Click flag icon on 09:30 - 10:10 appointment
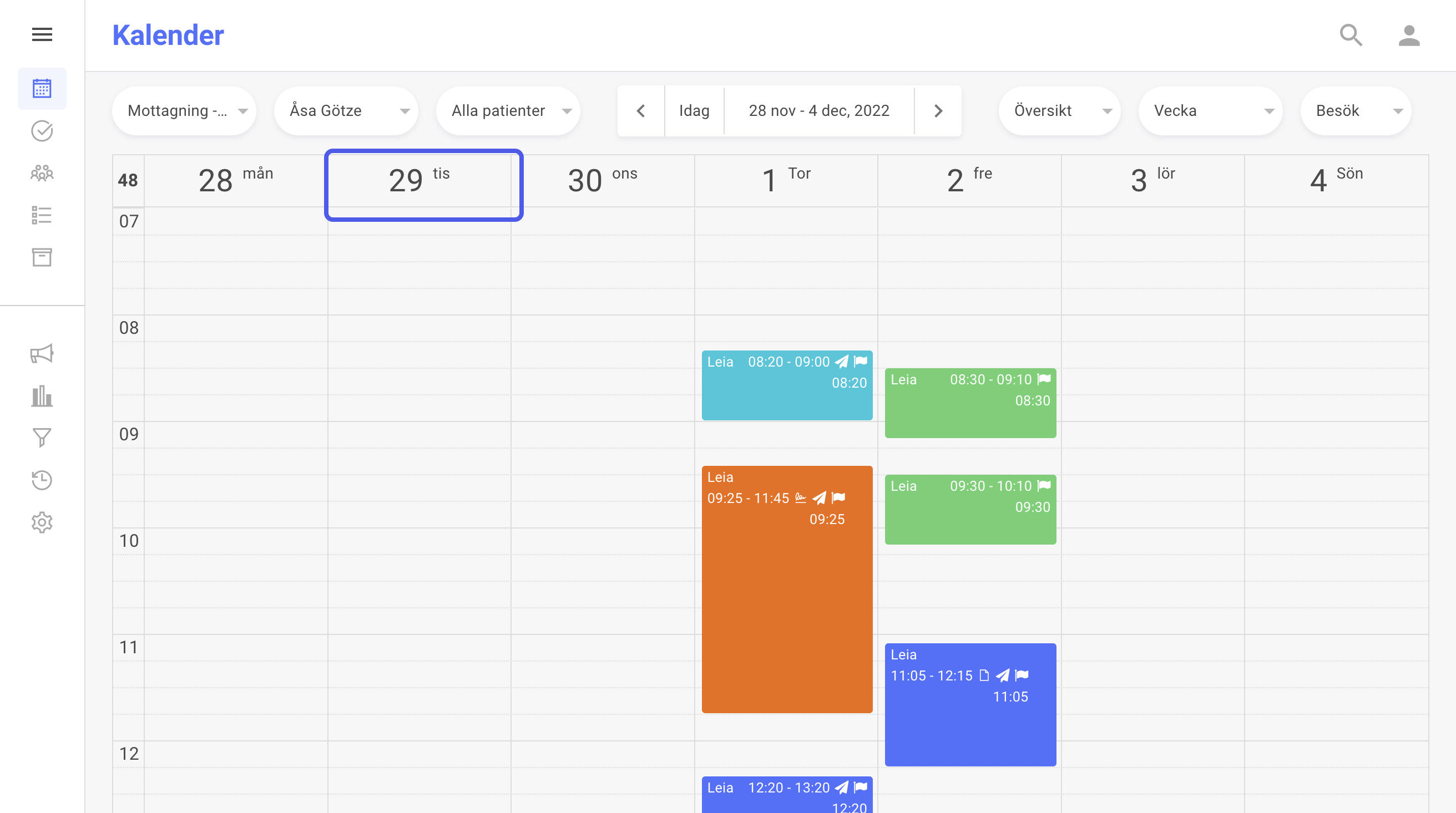This screenshot has height=813, width=1456. pyautogui.click(x=1044, y=486)
